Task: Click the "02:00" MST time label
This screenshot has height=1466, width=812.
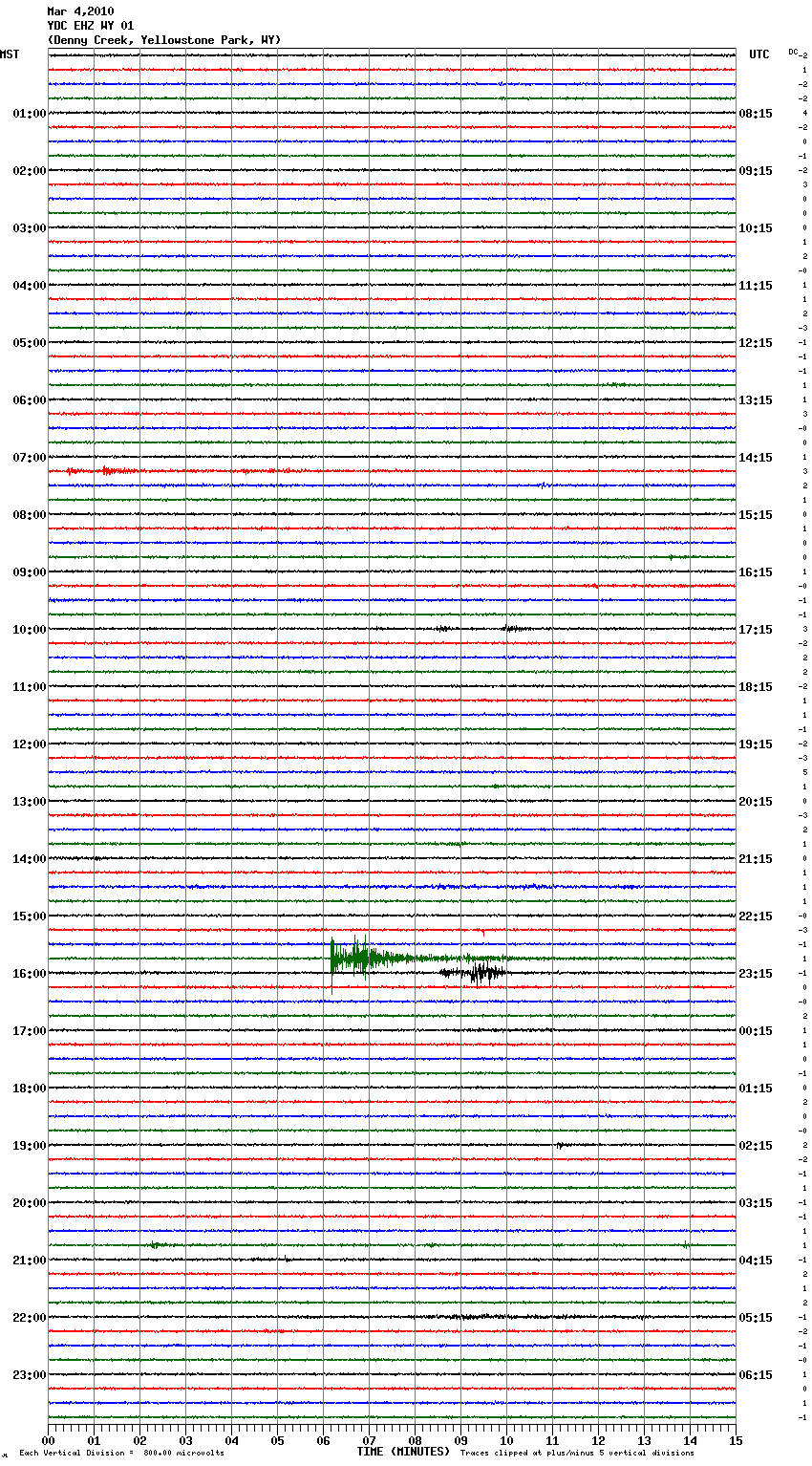Action: click(30, 171)
